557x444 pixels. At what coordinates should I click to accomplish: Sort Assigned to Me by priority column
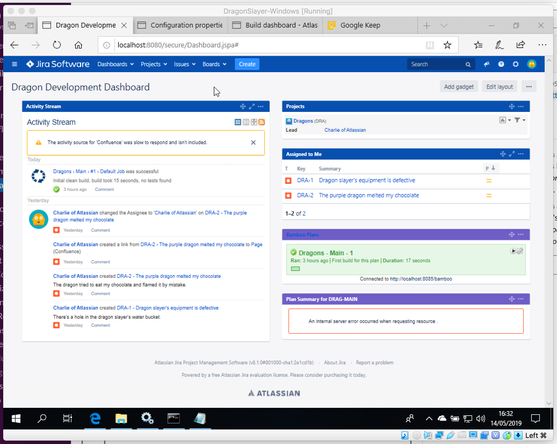point(490,168)
